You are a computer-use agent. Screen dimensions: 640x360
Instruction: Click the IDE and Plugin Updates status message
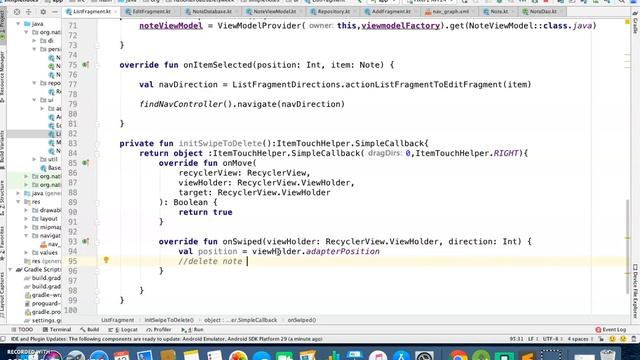(x=167, y=339)
